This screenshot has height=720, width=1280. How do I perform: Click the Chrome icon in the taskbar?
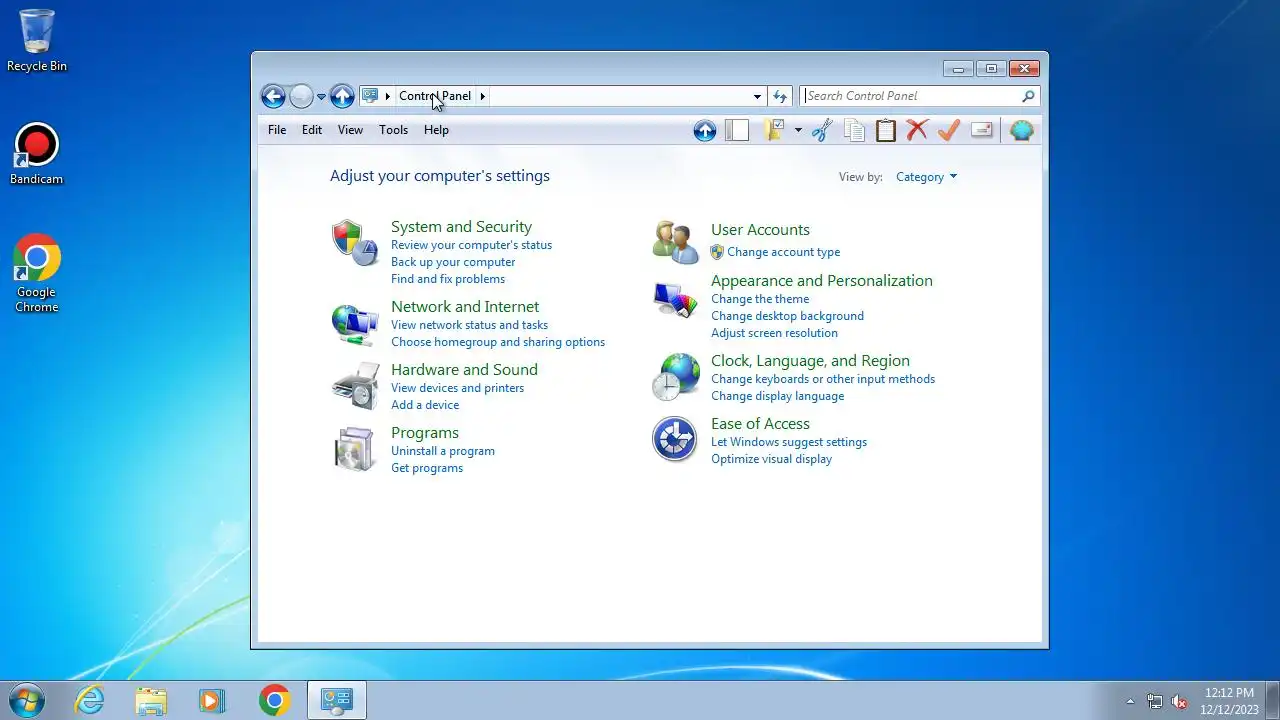point(274,700)
